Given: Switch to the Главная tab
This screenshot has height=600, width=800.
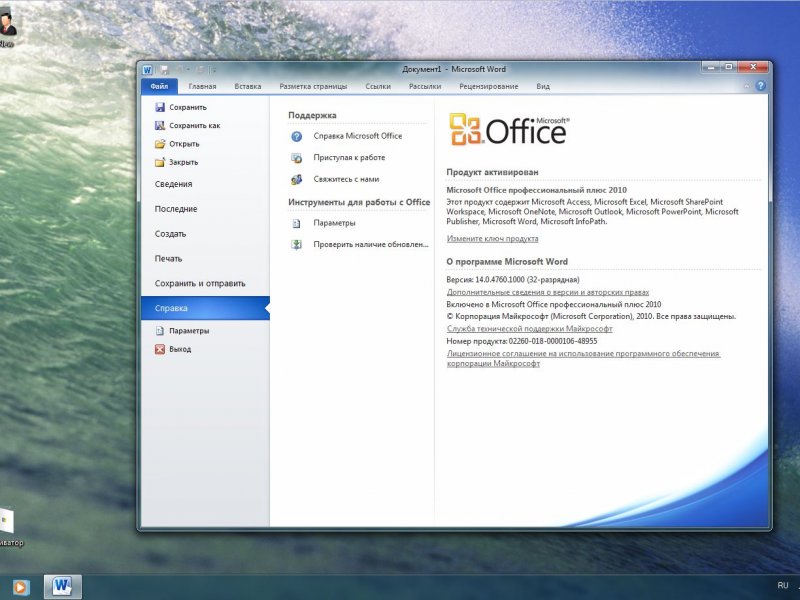Looking at the screenshot, I should click(x=203, y=86).
